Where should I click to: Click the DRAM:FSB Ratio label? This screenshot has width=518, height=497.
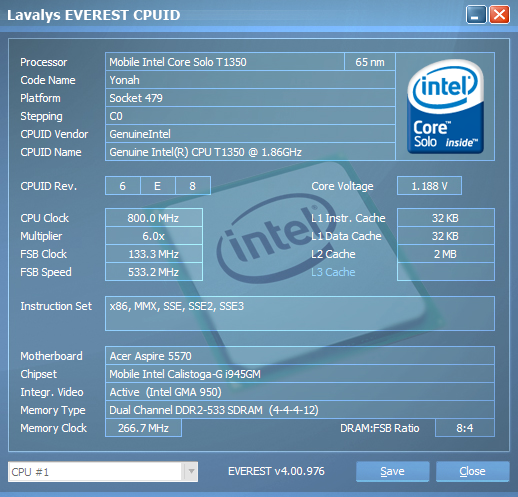(380, 428)
